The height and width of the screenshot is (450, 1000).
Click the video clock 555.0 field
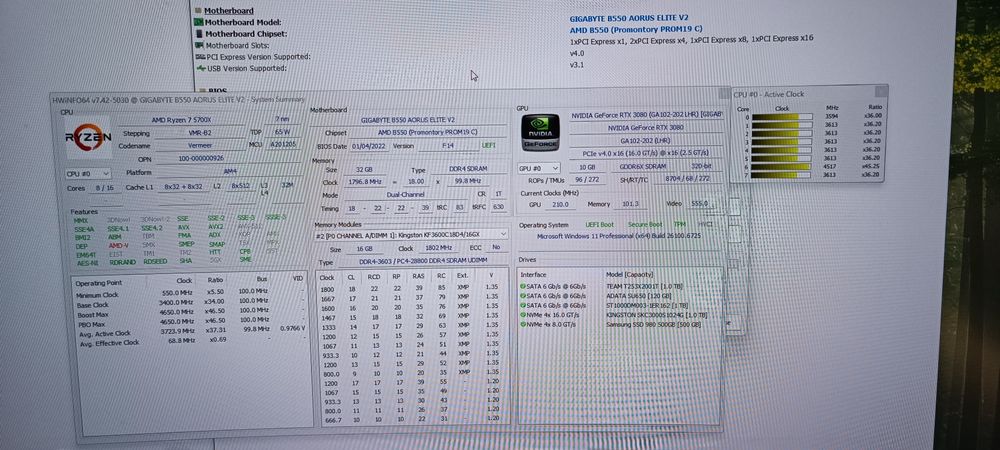[x=699, y=203]
